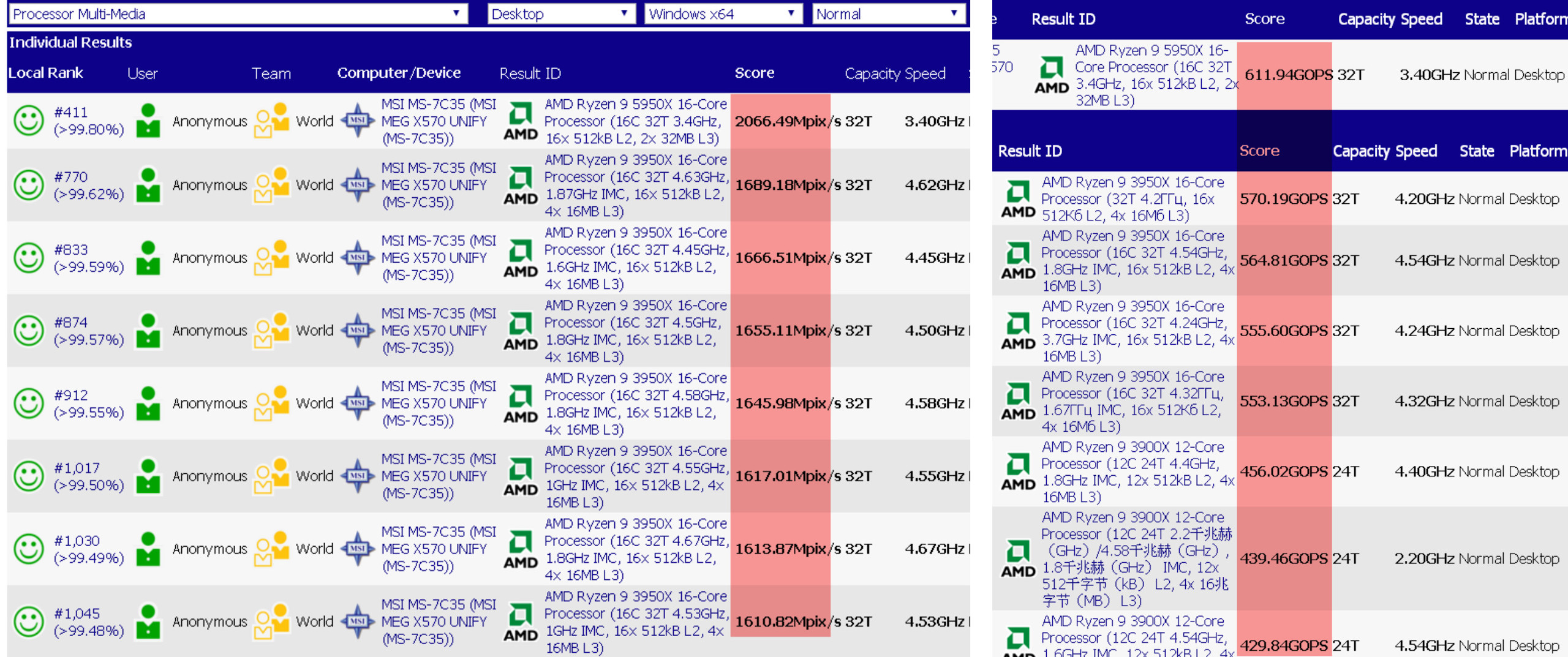The height and width of the screenshot is (657, 1568).
Task: Click AMD logo beside 555.60GOPS result
Action: click(x=1018, y=331)
